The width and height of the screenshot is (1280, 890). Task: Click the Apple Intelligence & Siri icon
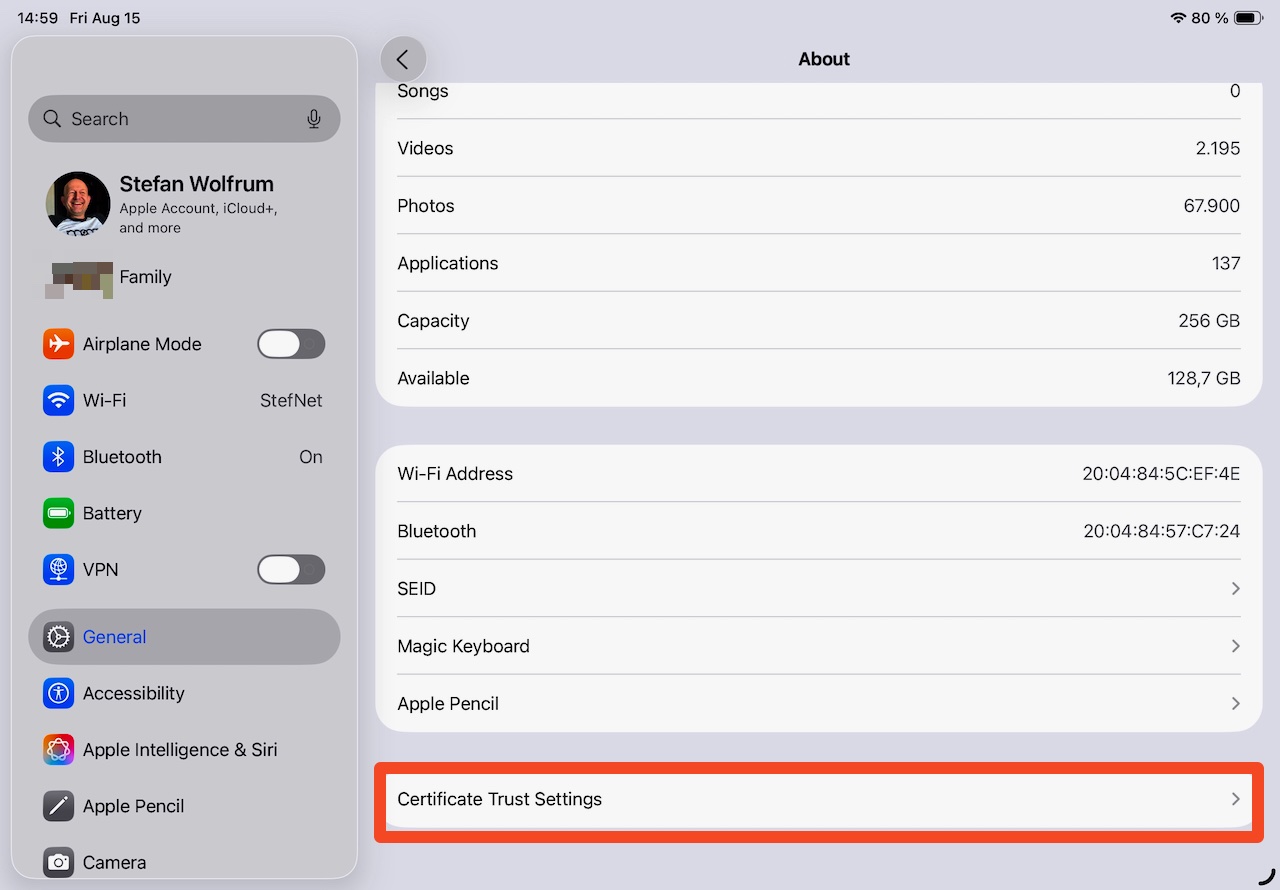pyautogui.click(x=59, y=750)
